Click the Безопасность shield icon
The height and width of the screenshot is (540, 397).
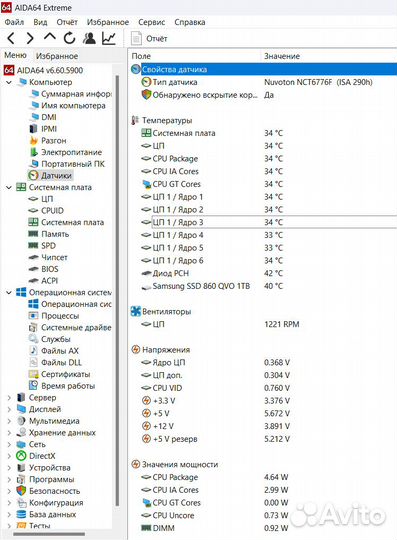click(21, 491)
